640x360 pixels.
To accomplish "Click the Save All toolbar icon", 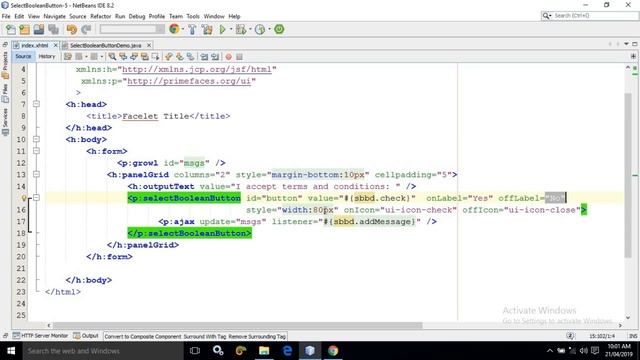I will (x=53, y=29).
